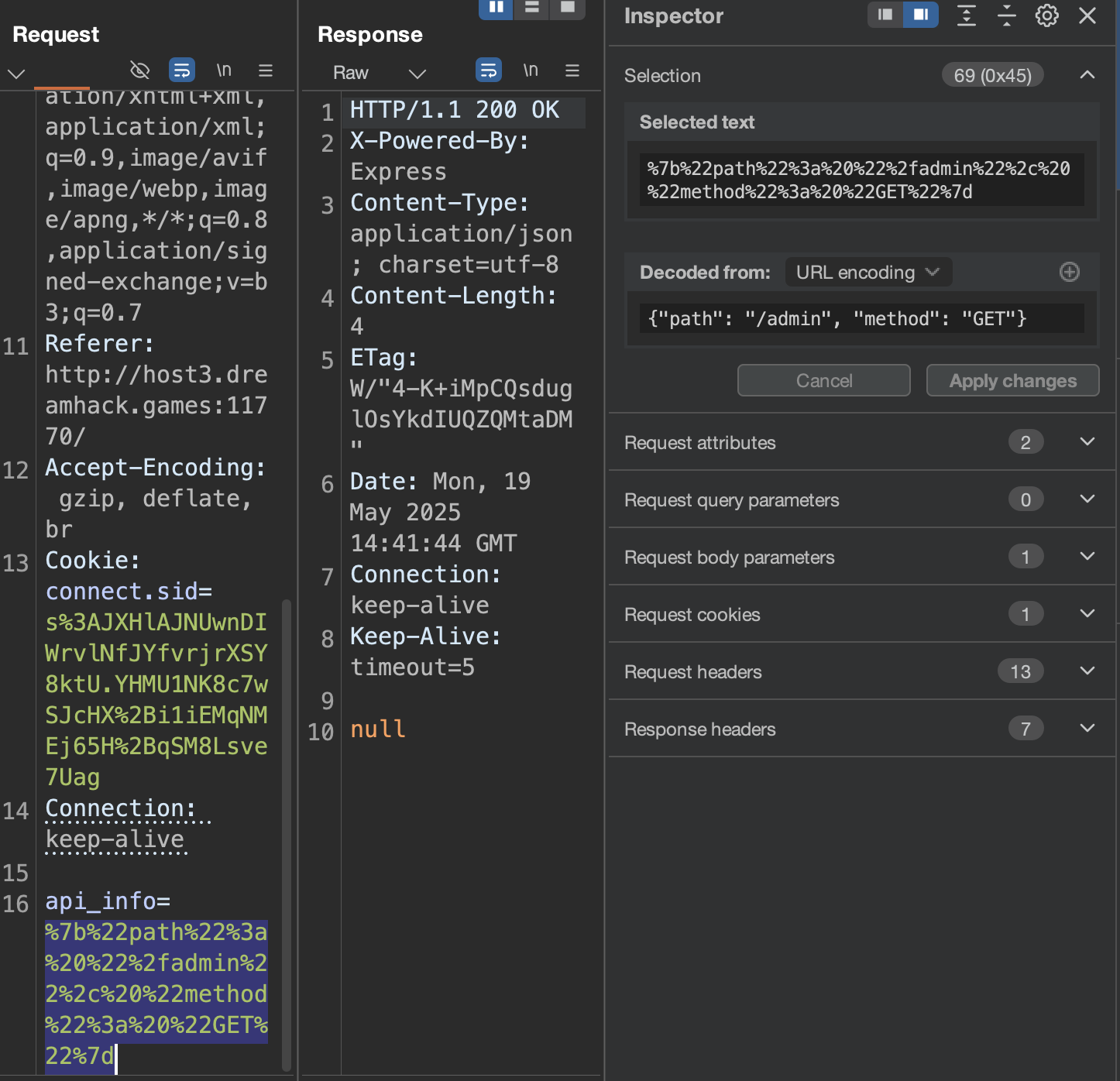This screenshot has height=1081, width=1120.
Task: Click the Request pane vertical scrollbar
Action: pyautogui.click(x=287, y=835)
